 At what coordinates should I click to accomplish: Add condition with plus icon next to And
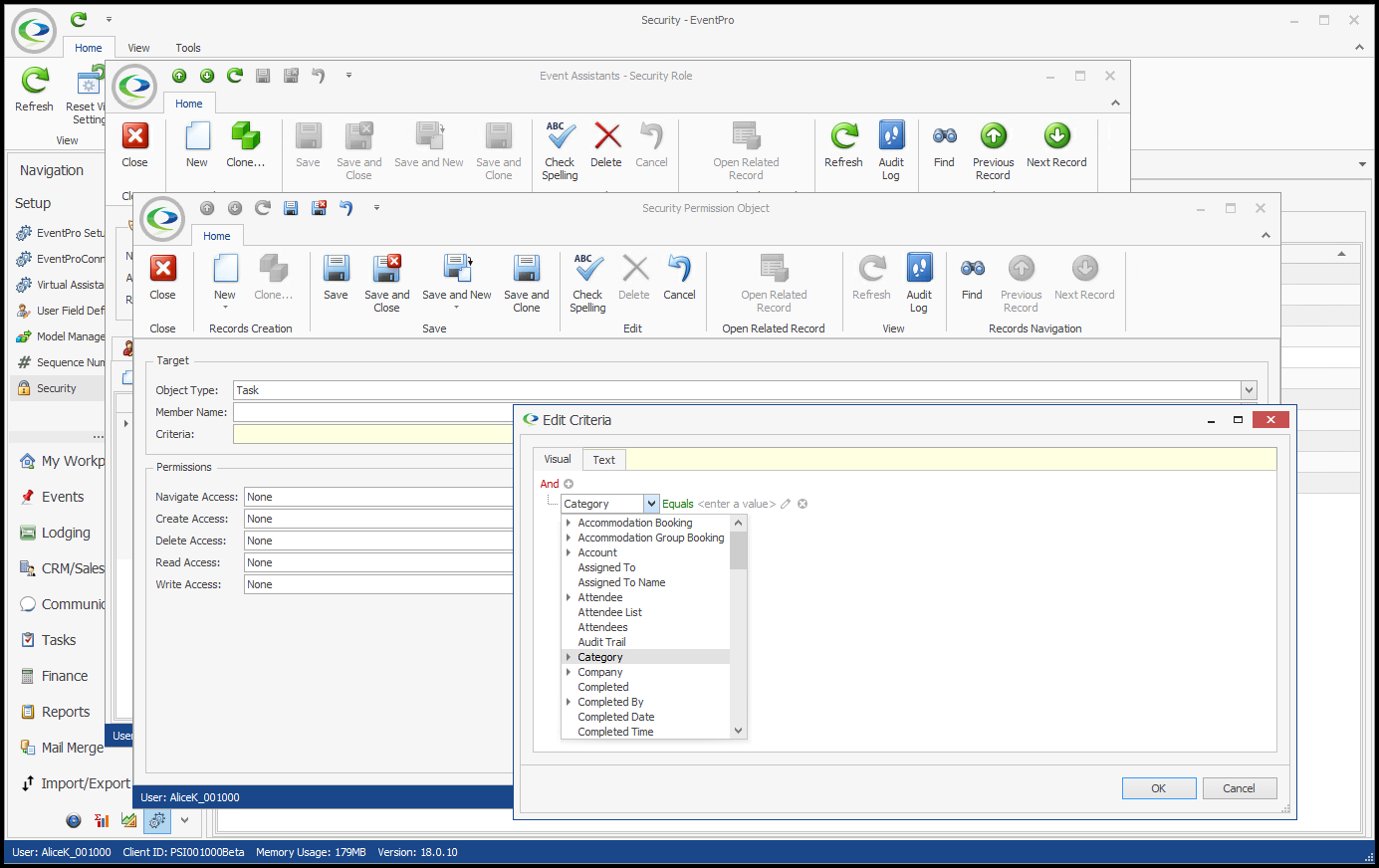pyautogui.click(x=569, y=484)
